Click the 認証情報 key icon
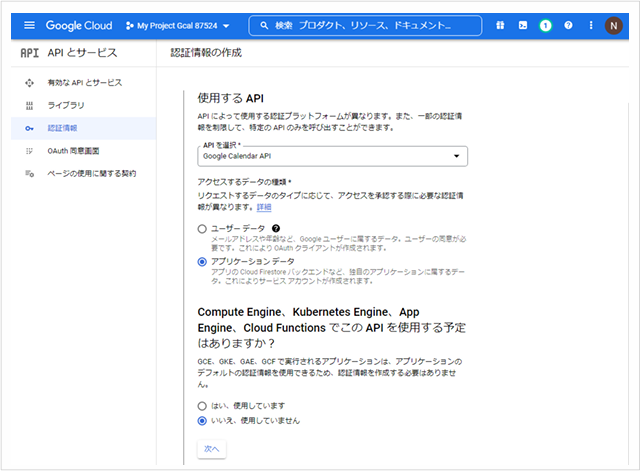The image size is (640, 471). pos(29,129)
